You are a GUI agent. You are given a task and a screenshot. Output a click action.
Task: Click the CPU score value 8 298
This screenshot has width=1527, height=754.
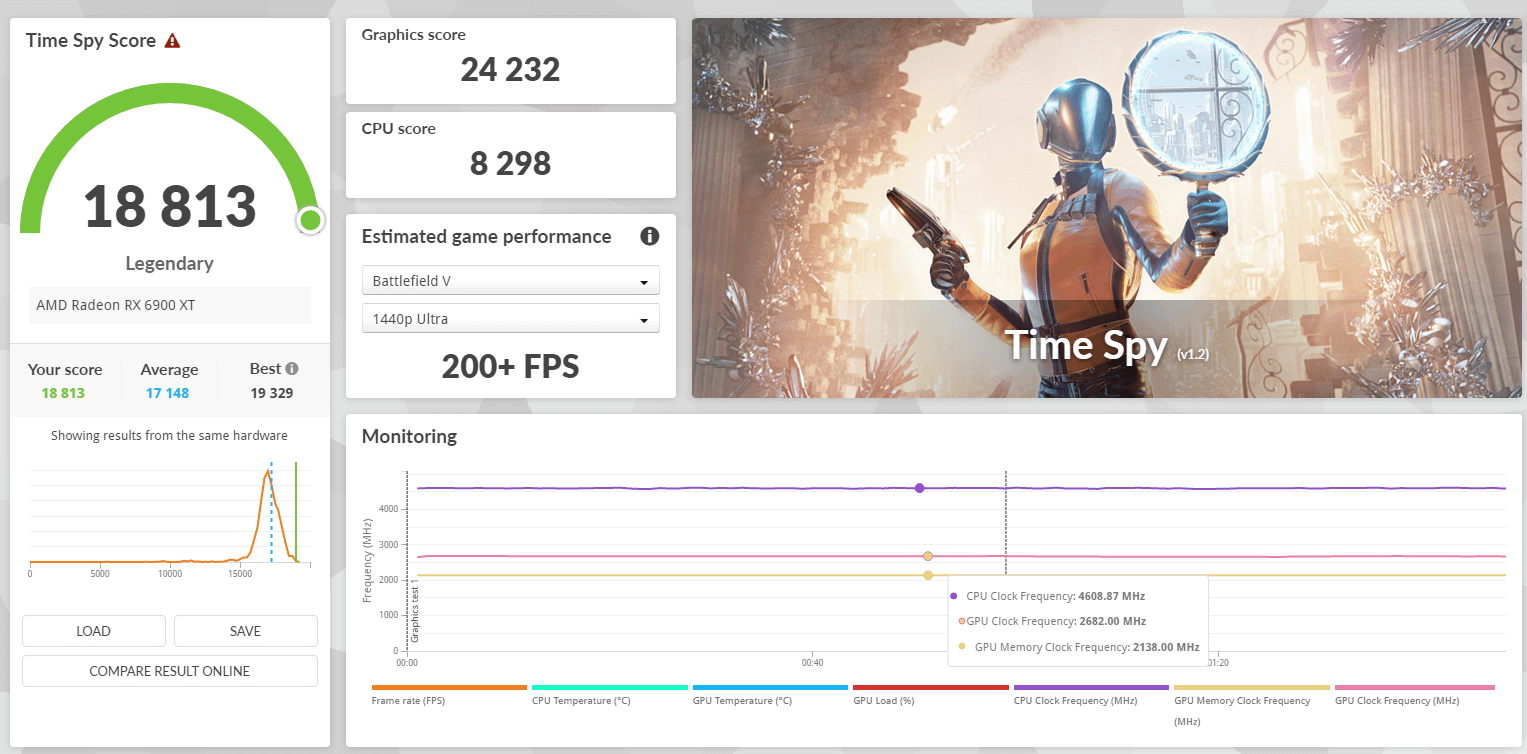click(x=510, y=164)
